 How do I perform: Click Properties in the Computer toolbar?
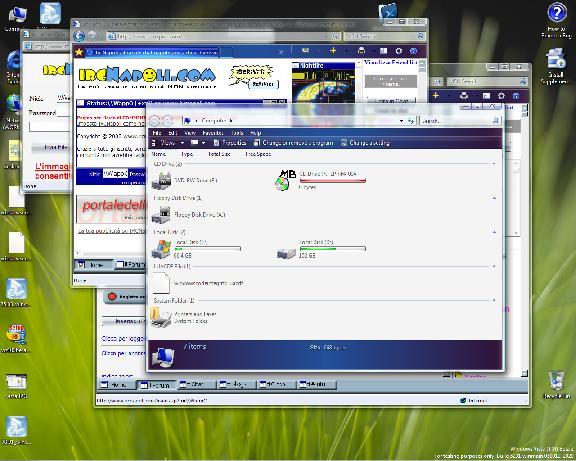pyautogui.click(x=230, y=143)
